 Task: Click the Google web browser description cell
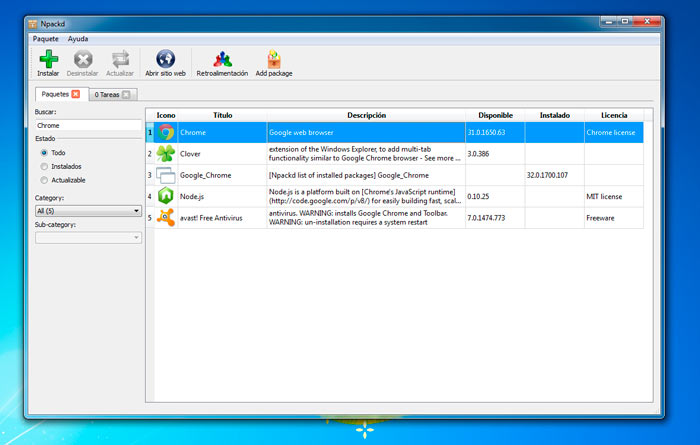tap(366, 133)
